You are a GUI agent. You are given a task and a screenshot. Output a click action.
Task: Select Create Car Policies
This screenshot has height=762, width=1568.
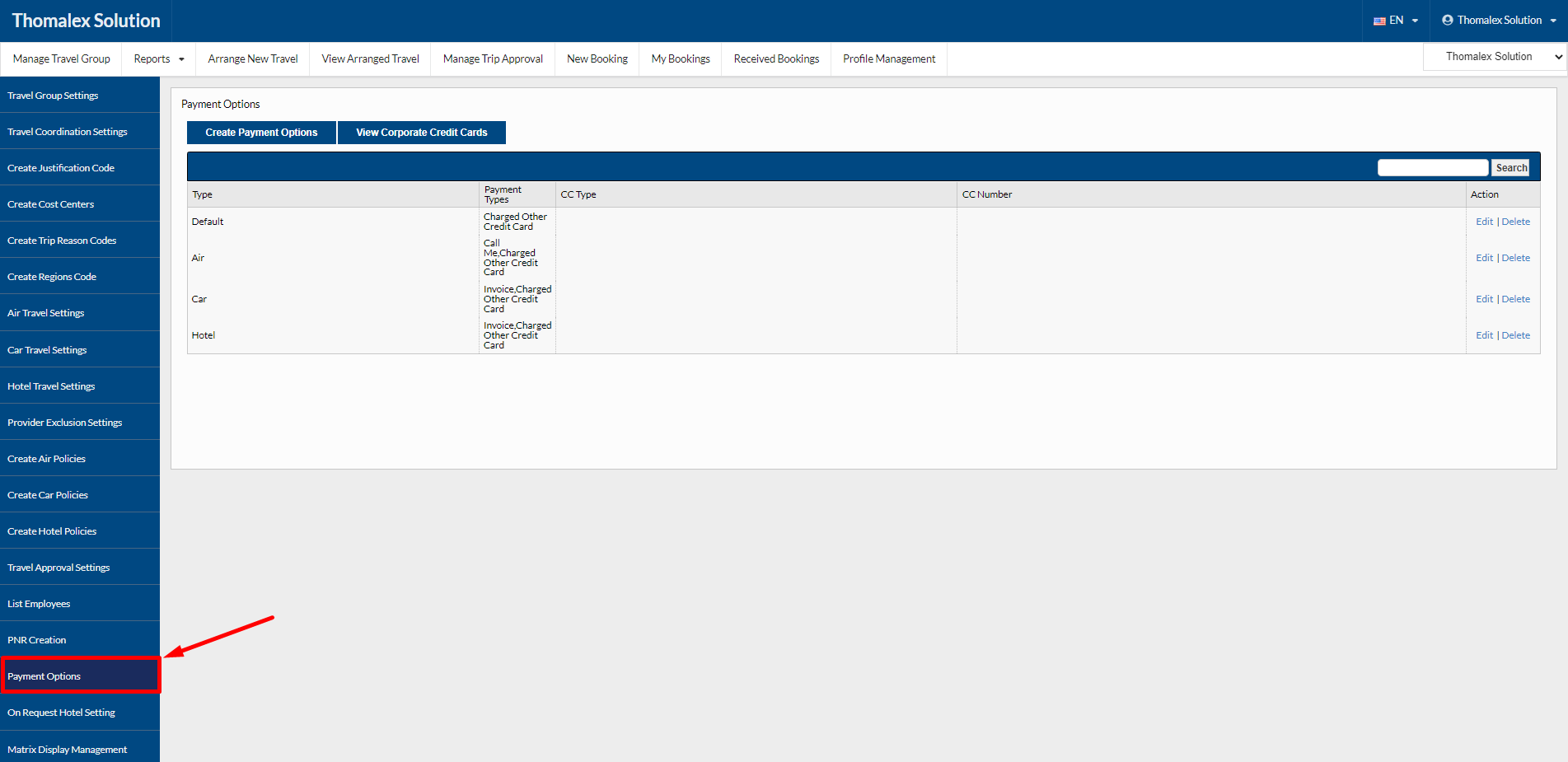tap(80, 495)
